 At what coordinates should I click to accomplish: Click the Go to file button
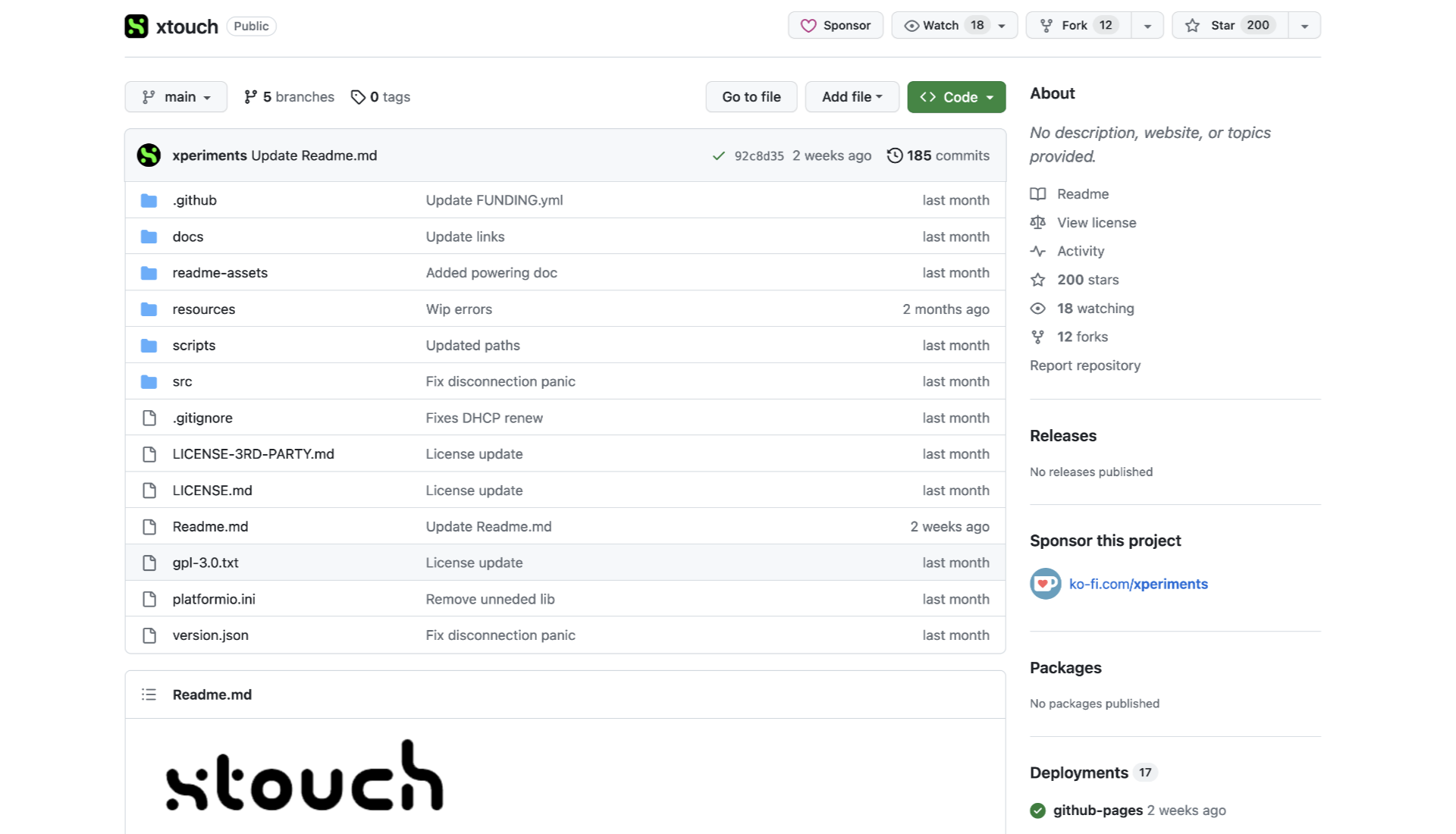click(x=752, y=97)
